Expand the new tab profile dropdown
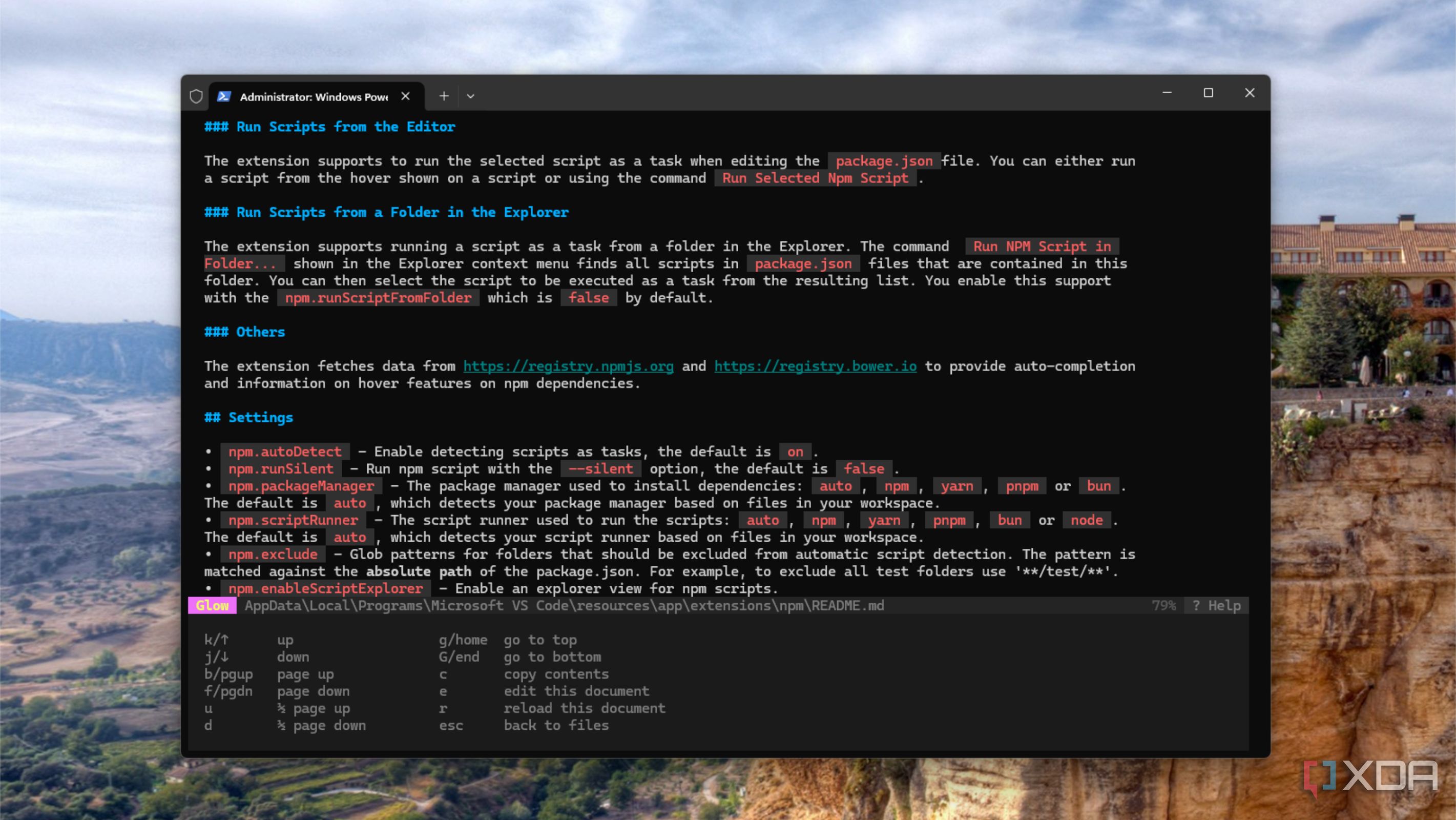1456x820 pixels. coord(470,96)
